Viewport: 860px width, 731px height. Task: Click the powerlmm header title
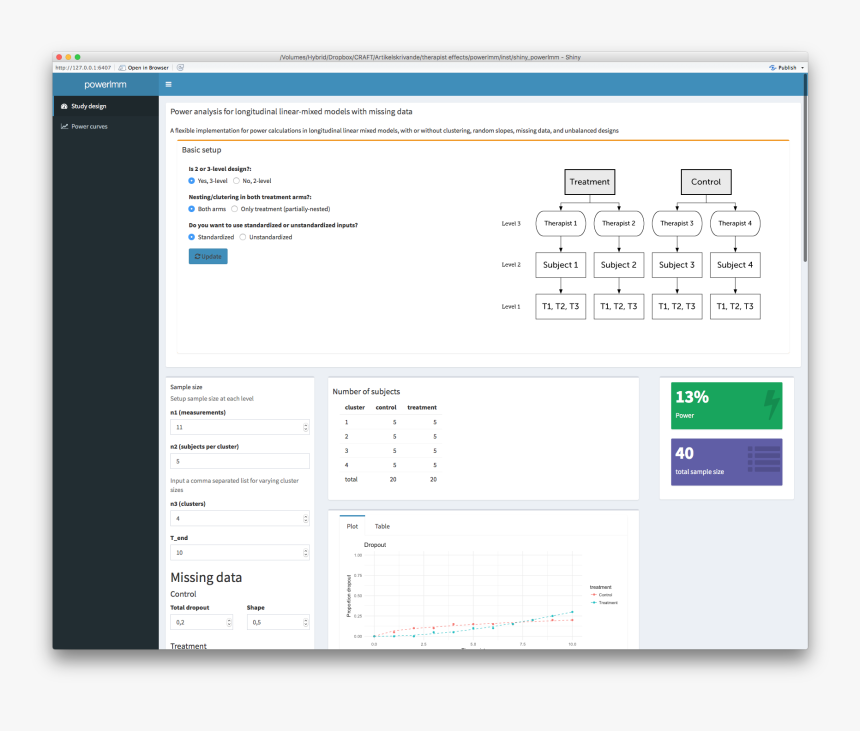[x=105, y=84]
